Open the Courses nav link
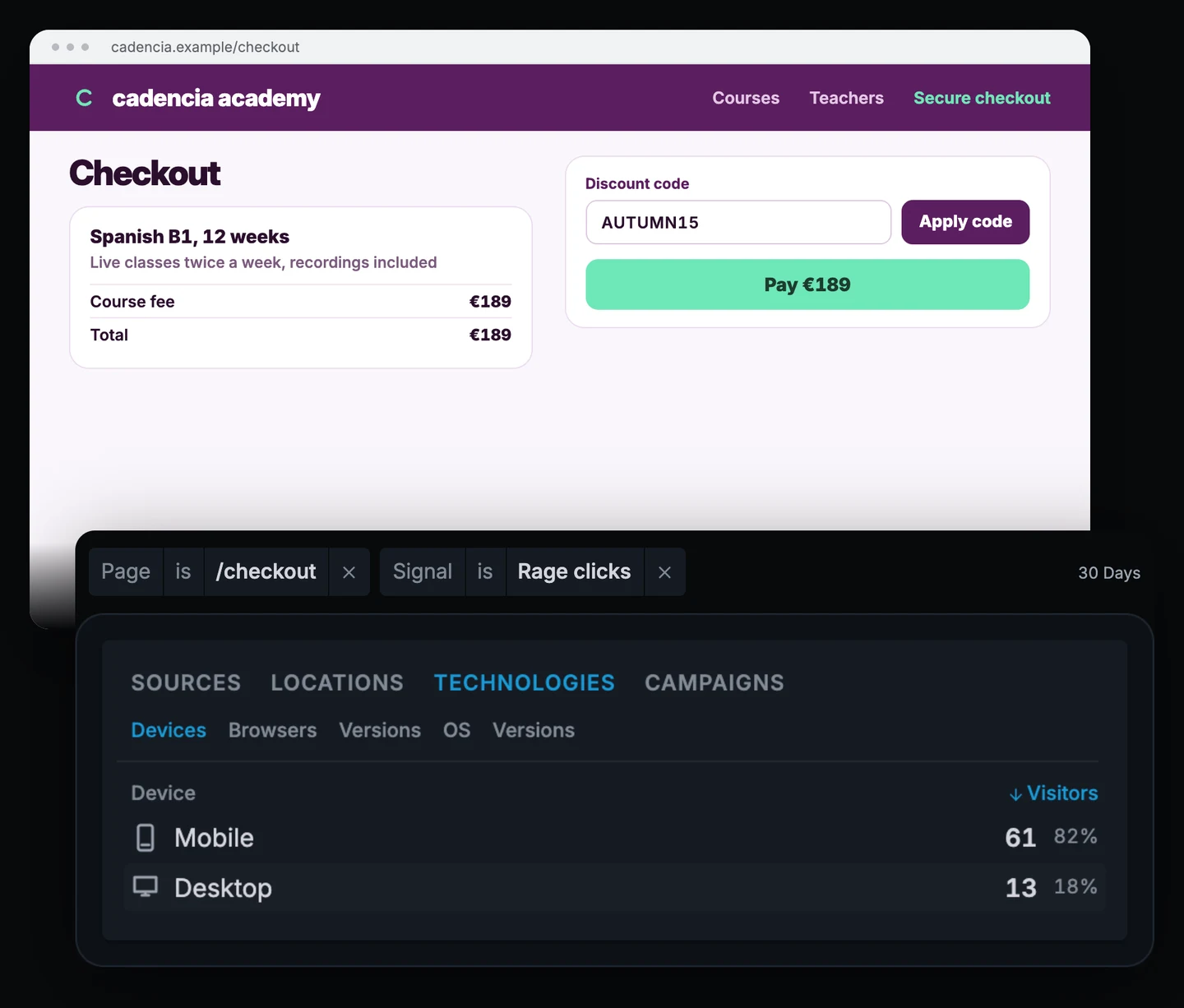 (746, 98)
